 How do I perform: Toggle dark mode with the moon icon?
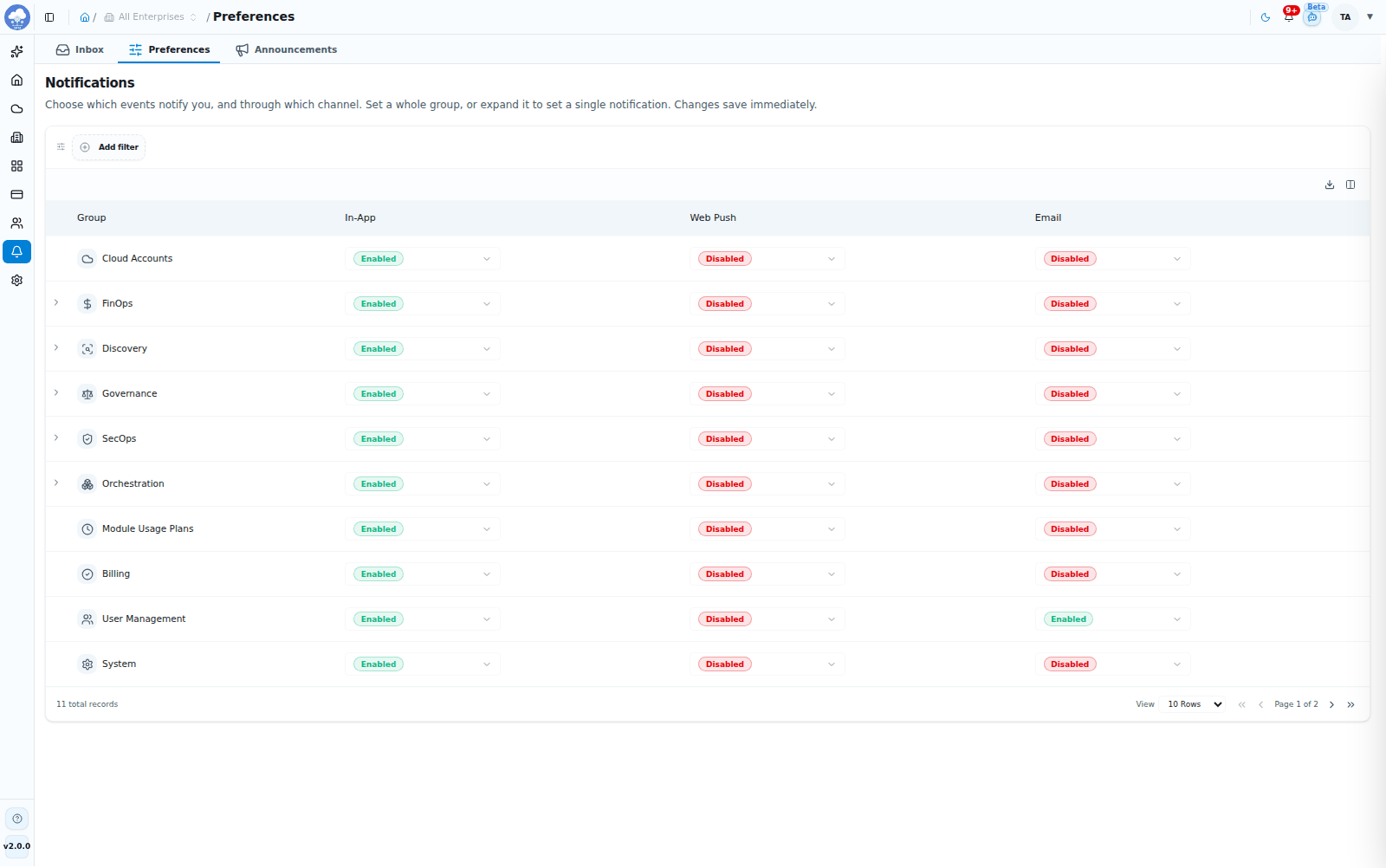coord(1266,17)
